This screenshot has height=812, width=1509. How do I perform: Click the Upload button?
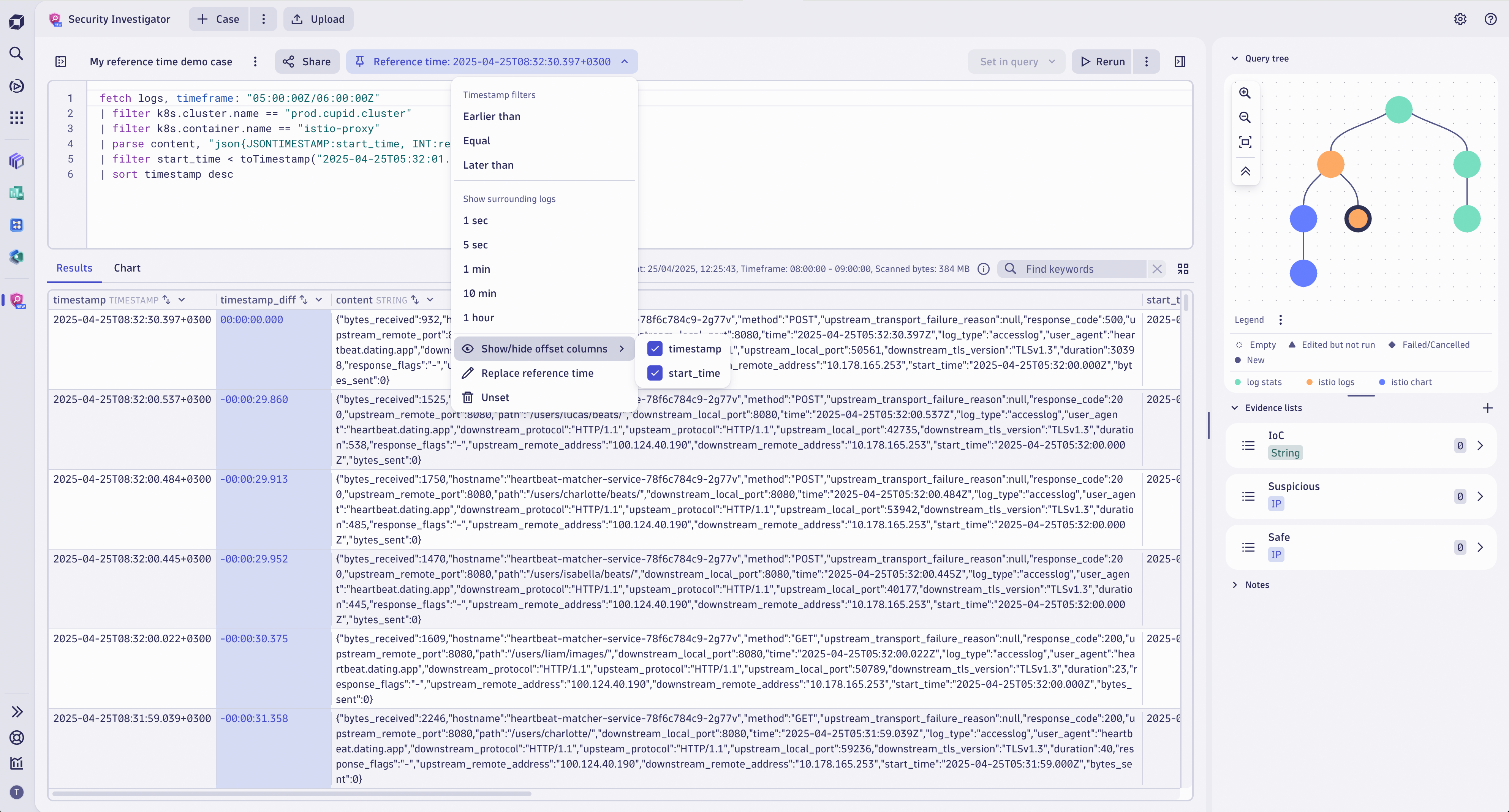click(318, 19)
